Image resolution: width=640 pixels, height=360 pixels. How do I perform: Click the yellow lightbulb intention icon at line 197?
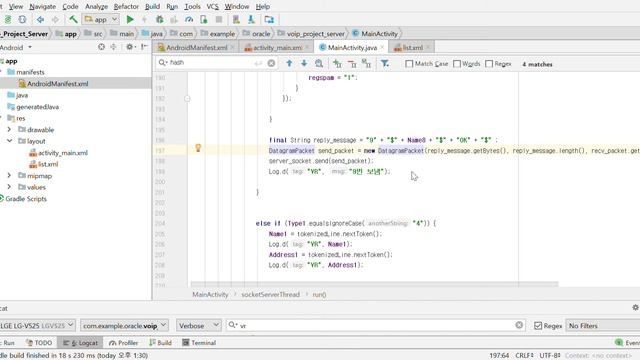pyautogui.click(x=198, y=148)
